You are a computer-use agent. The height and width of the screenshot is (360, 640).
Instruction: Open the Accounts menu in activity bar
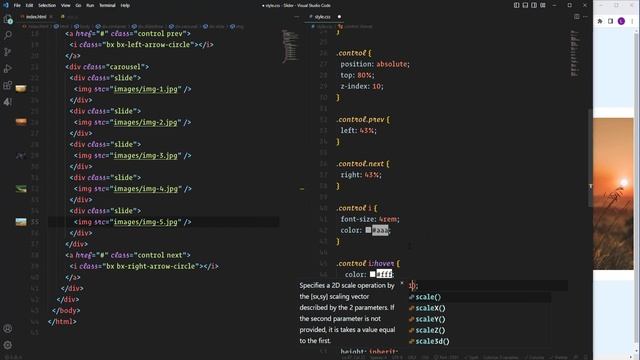point(8,329)
